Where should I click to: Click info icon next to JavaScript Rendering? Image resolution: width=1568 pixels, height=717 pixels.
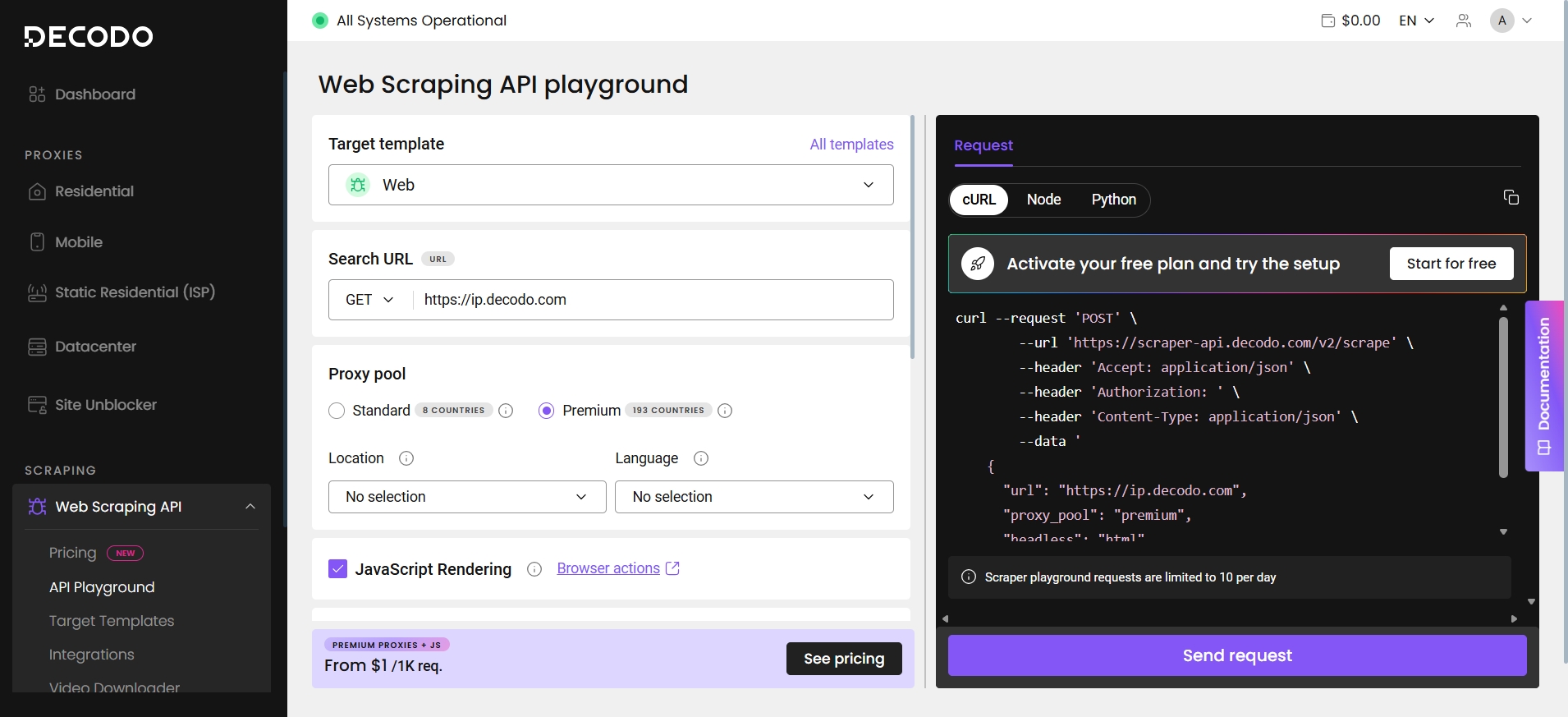[x=534, y=569]
